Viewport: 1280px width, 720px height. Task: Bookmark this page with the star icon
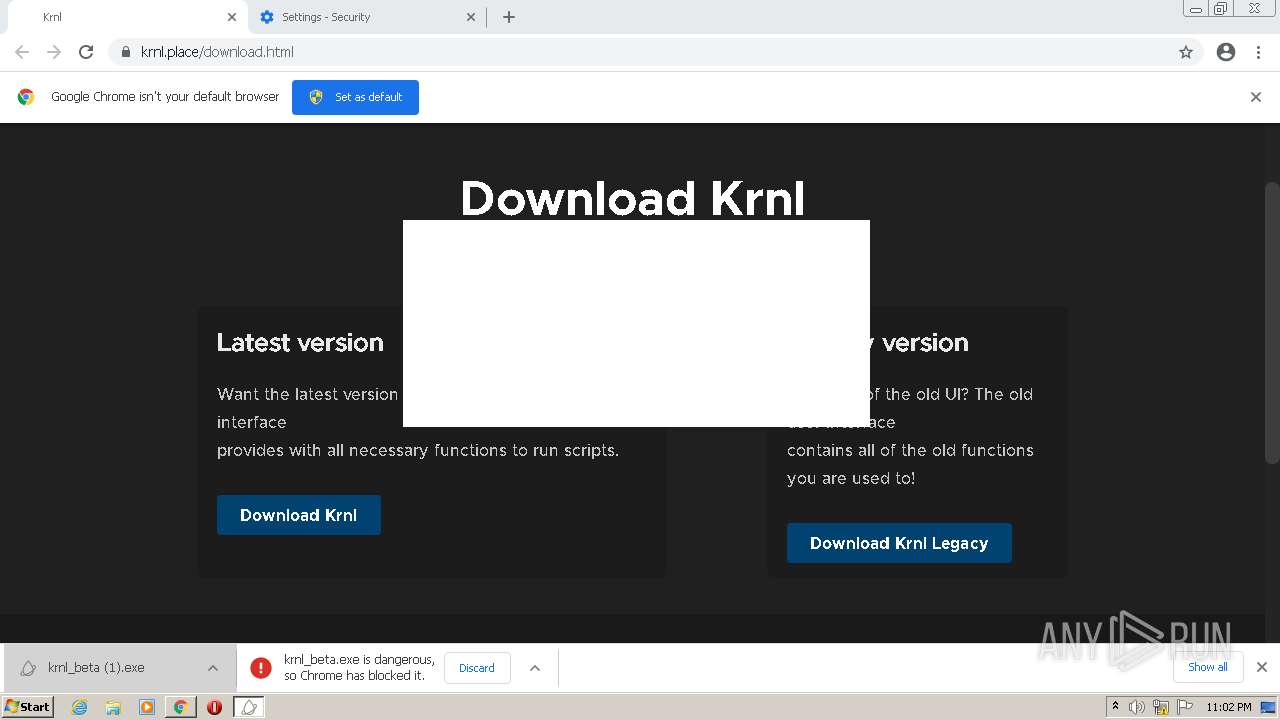click(1186, 52)
